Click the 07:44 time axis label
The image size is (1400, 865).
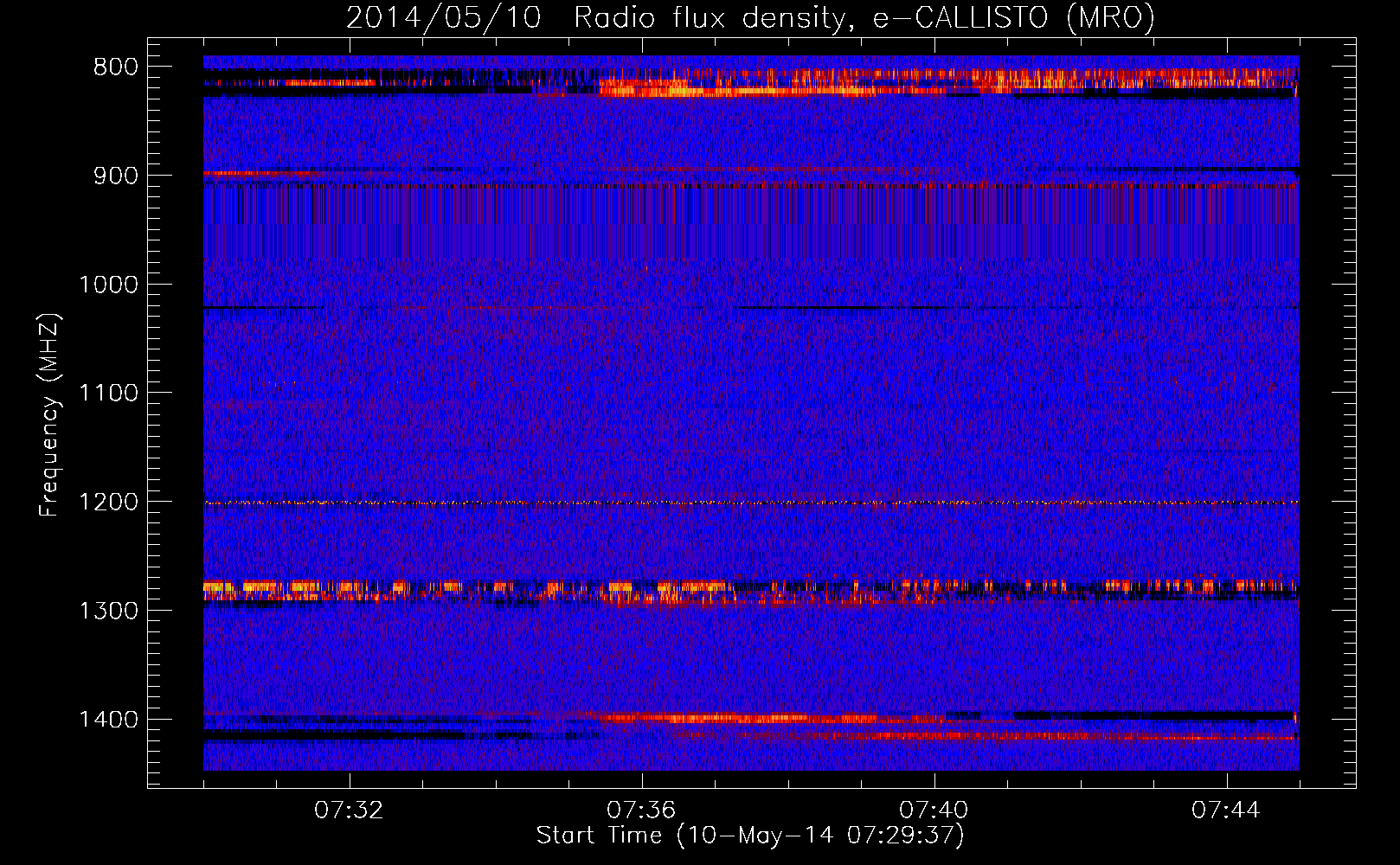click(1226, 811)
